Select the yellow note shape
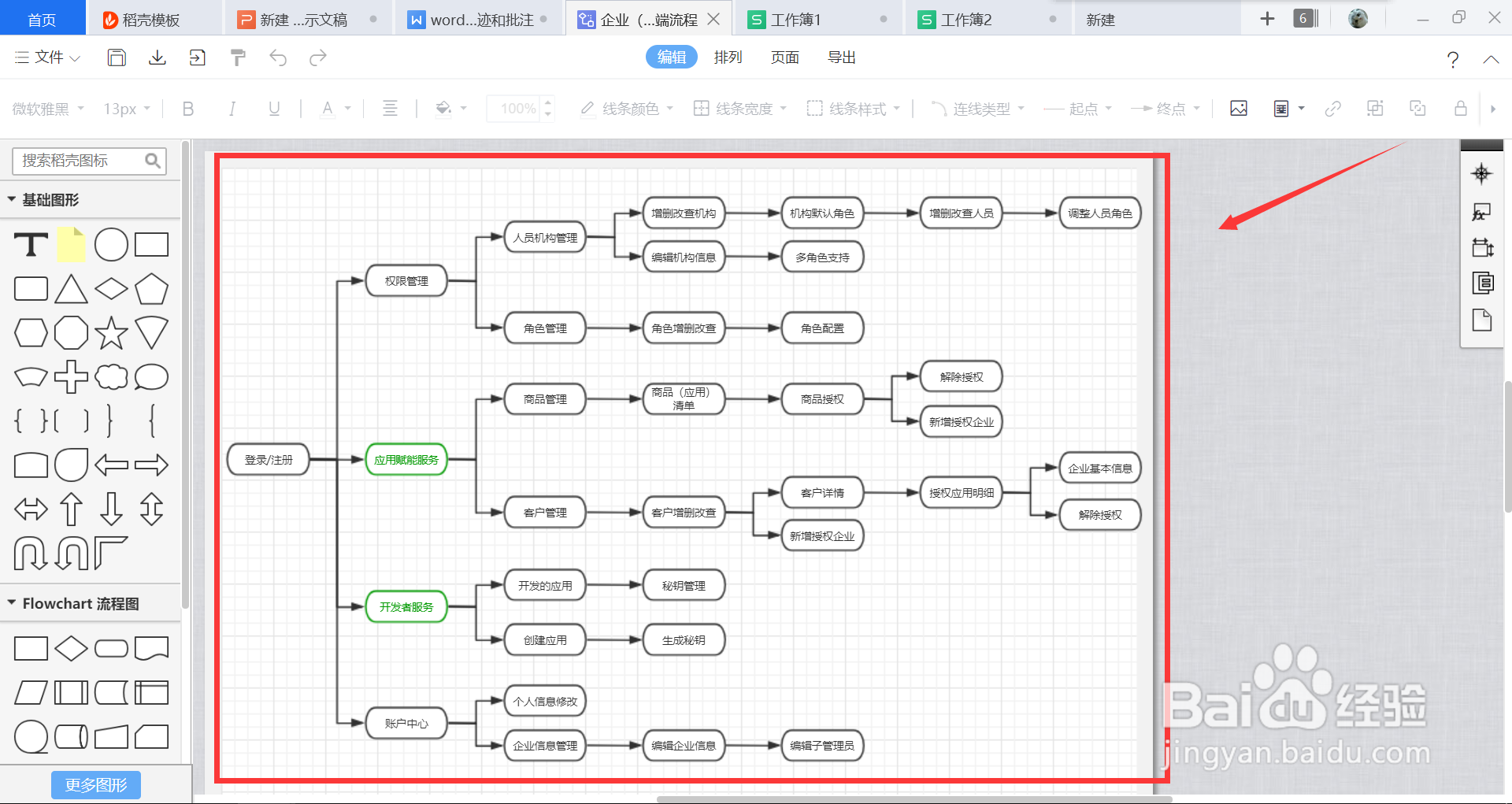Viewport: 1512px width, 804px height. pos(71,245)
